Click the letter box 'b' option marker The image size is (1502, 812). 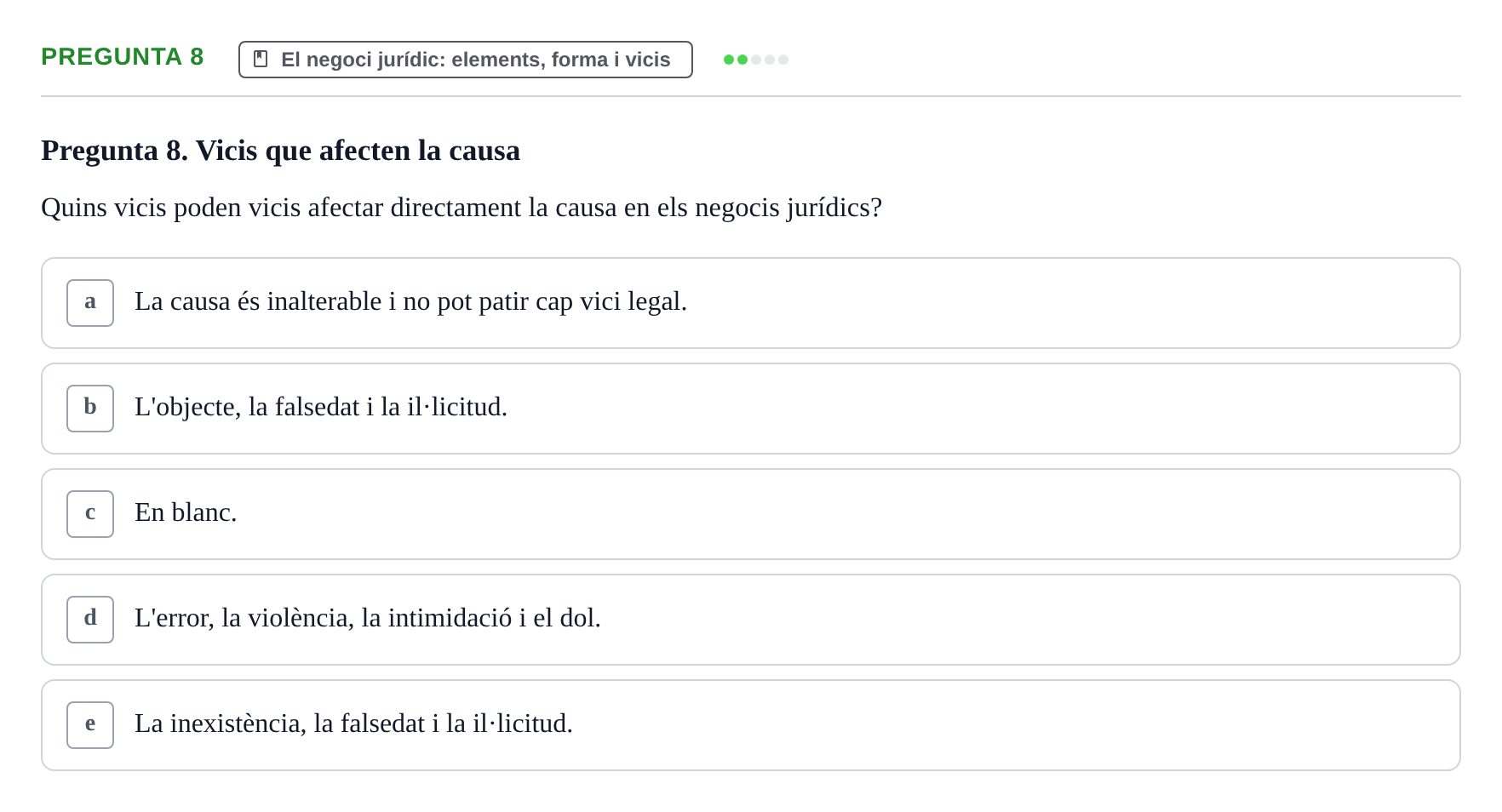point(90,409)
